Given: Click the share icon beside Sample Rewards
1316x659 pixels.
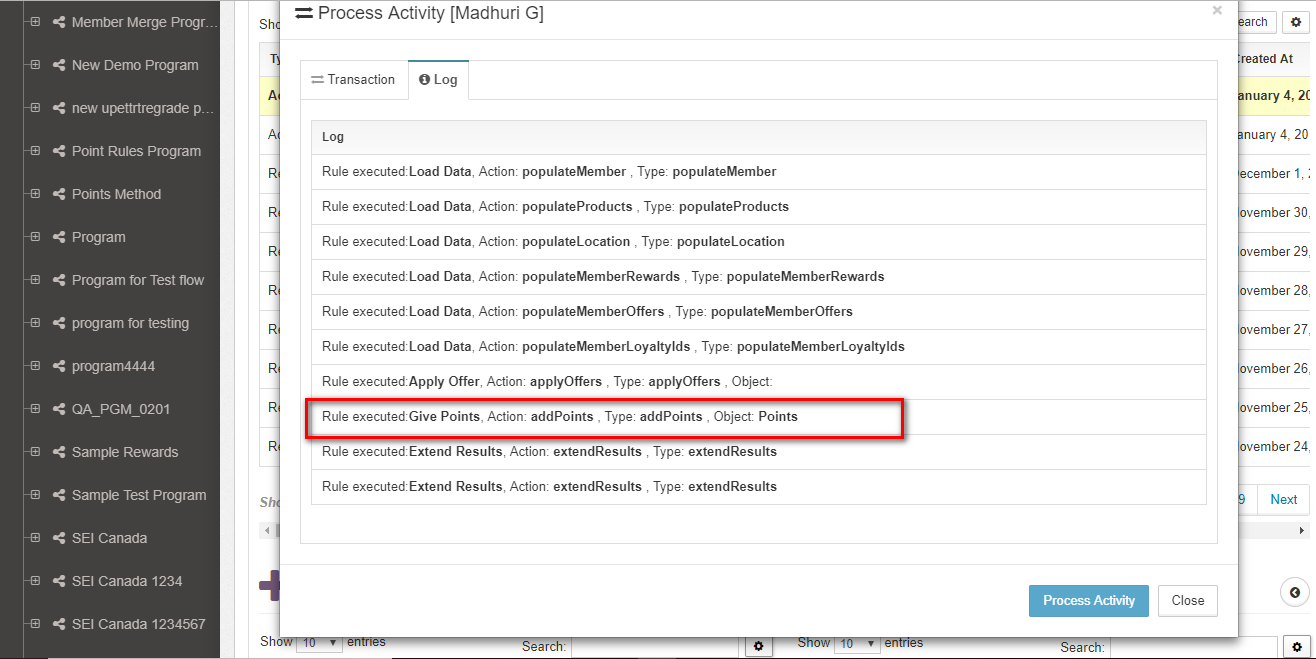Looking at the screenshot, I should (59, 452).
